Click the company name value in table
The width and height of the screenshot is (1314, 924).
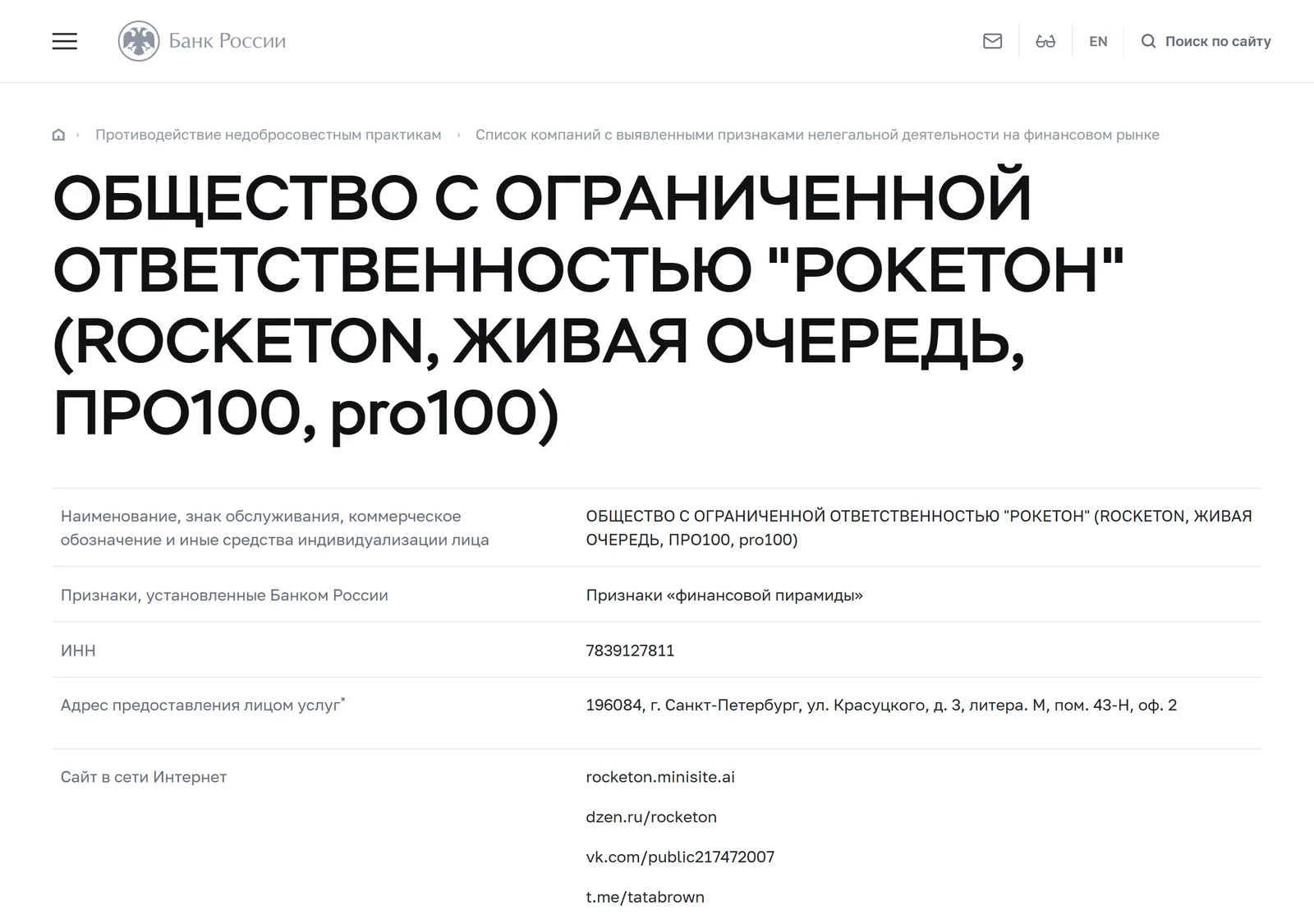click(919, 528)
